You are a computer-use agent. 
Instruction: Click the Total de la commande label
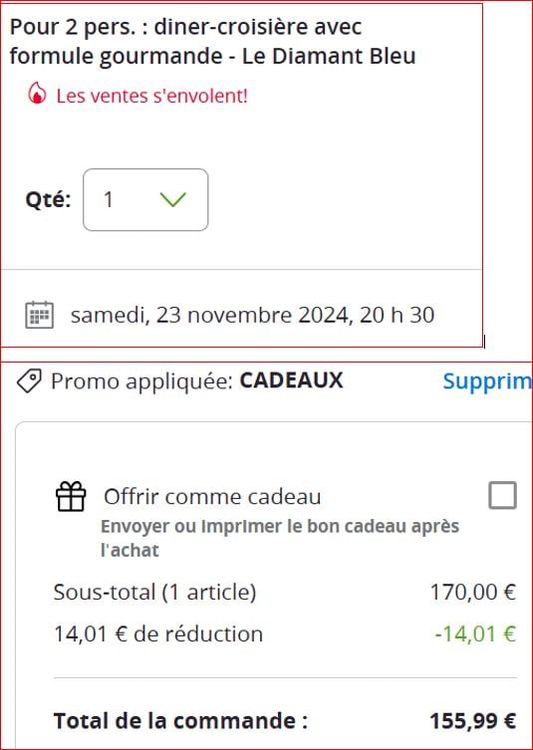[180, 720]
